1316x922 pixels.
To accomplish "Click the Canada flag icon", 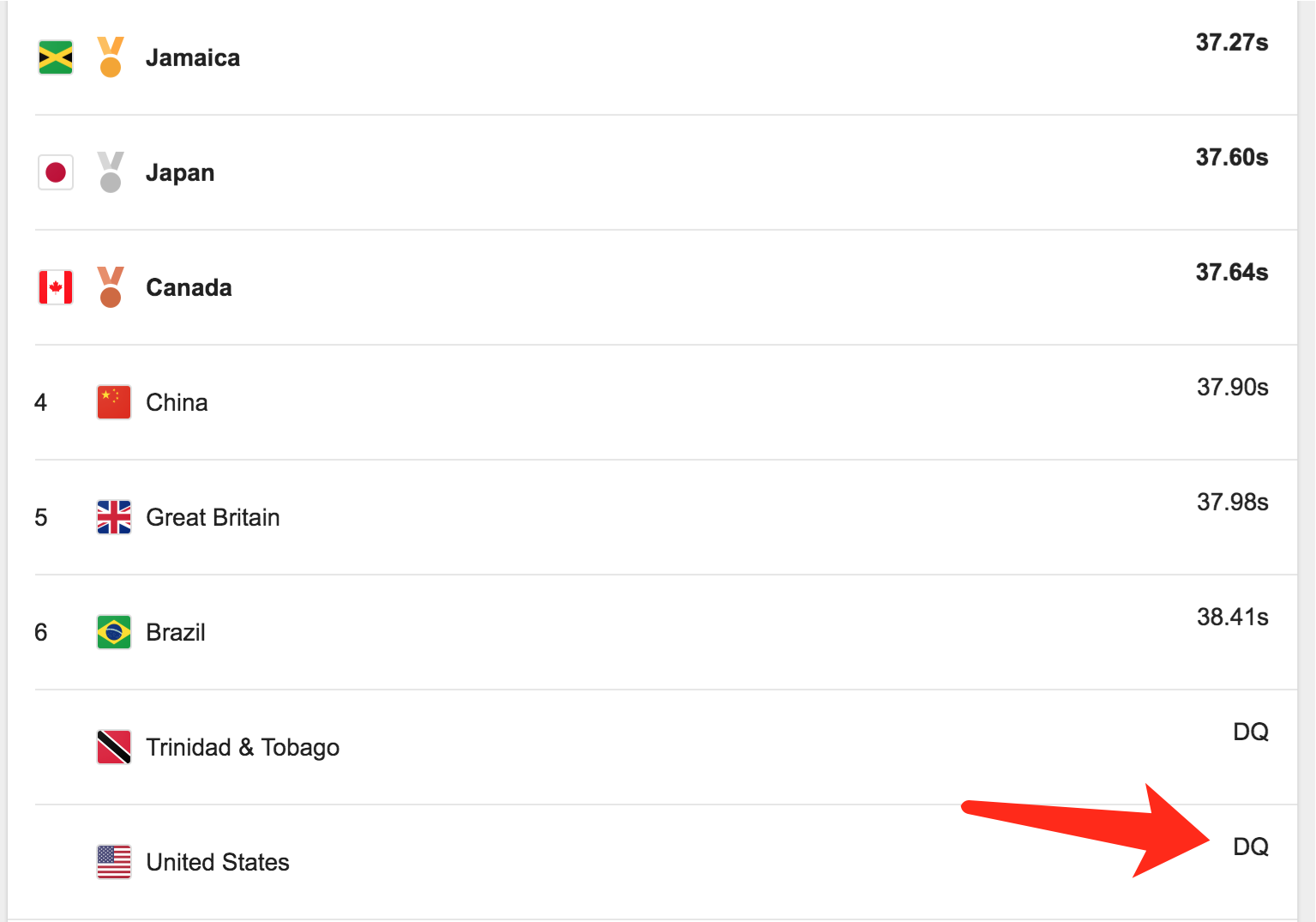I will (56, 287).
